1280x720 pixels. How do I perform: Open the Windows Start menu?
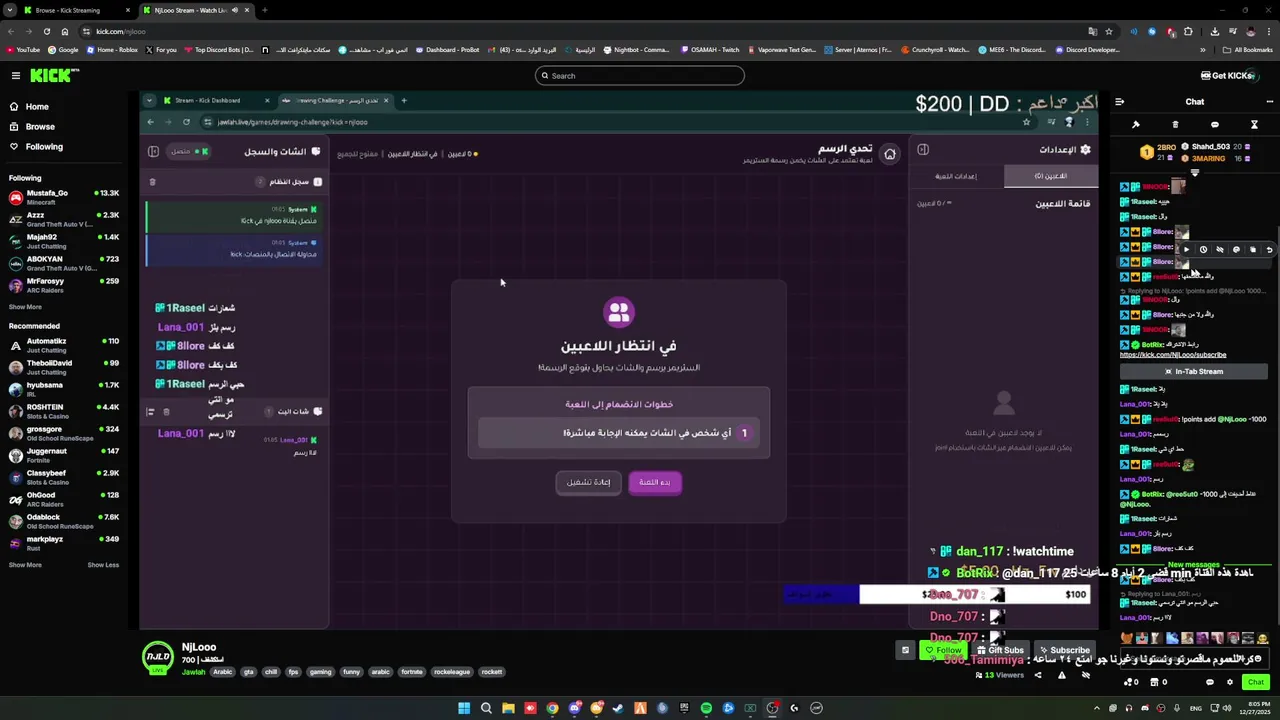coord(464,708)
